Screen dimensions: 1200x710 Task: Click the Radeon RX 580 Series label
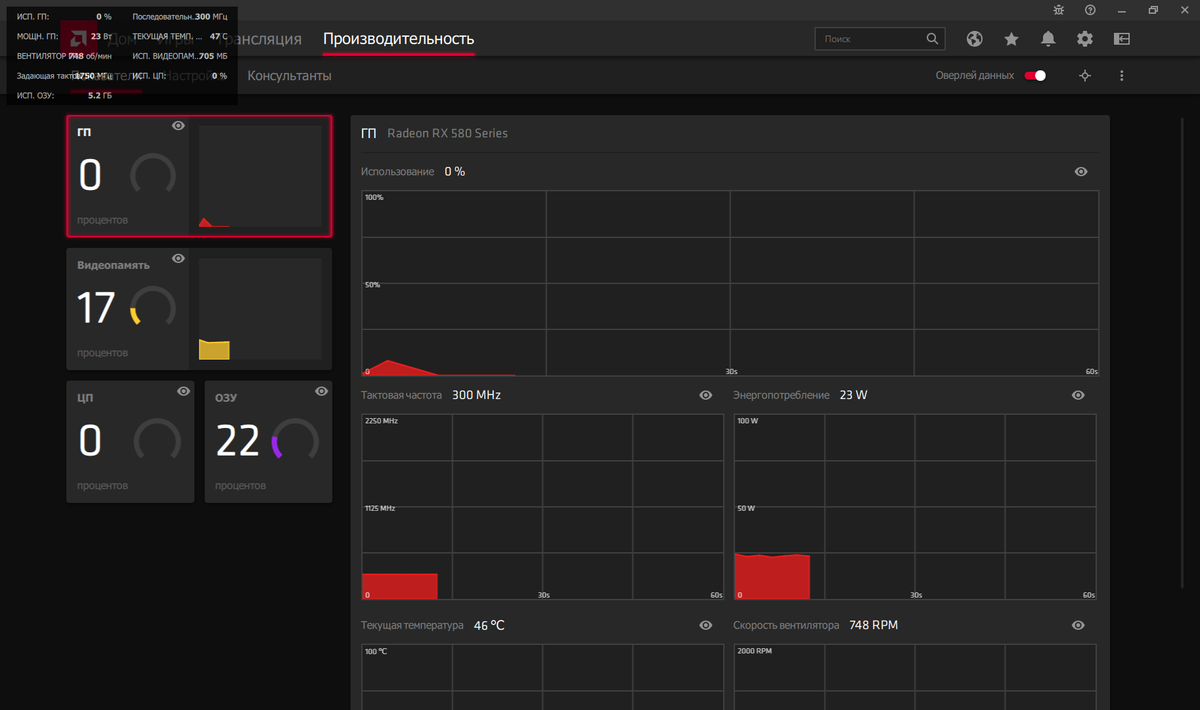click(447, 133)
